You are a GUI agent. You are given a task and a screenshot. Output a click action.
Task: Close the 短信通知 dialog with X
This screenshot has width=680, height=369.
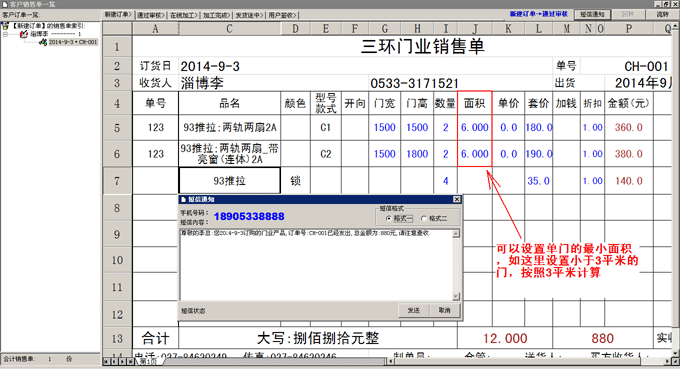tap(457, 199)
